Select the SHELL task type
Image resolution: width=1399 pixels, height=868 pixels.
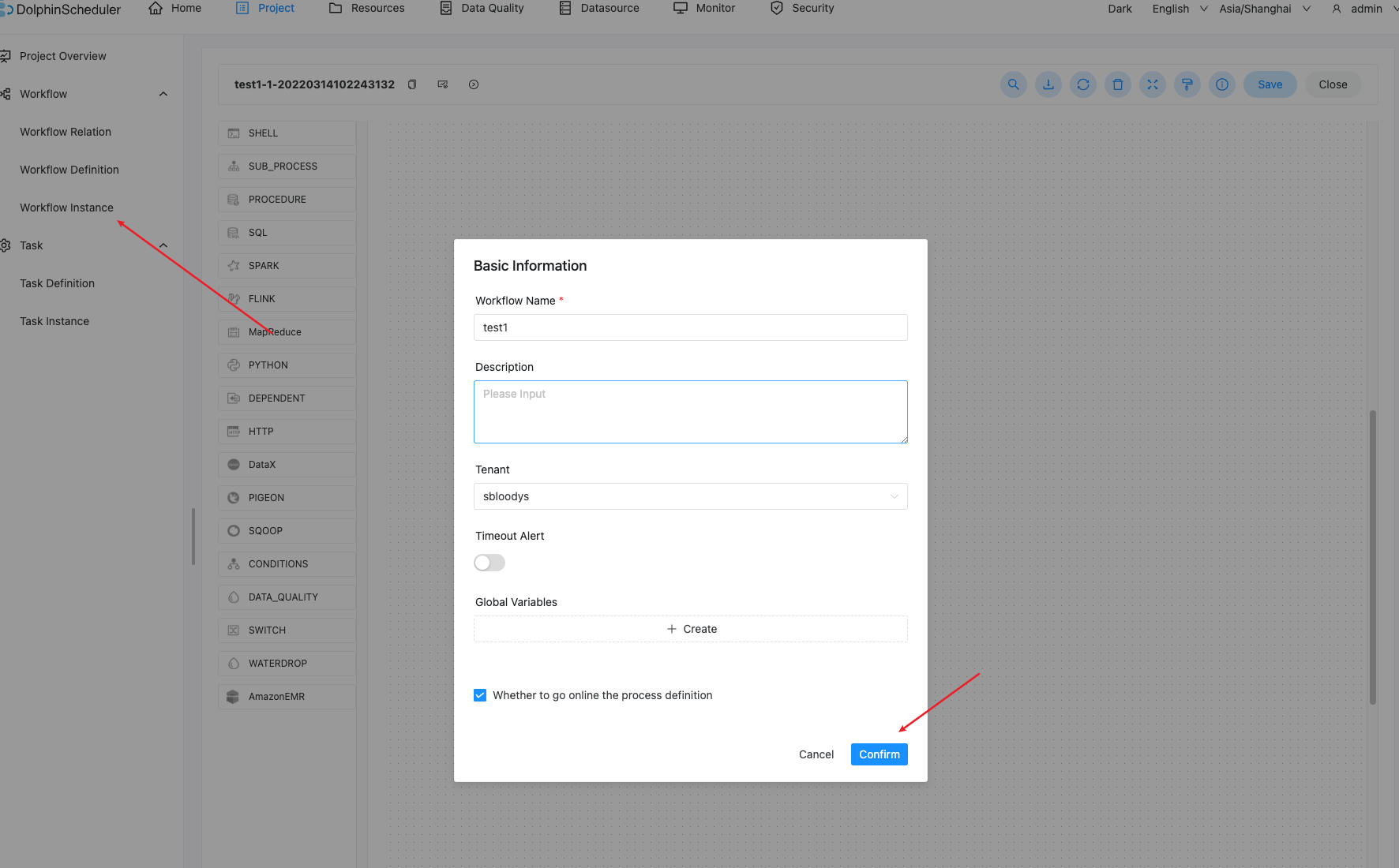point(287,133)
